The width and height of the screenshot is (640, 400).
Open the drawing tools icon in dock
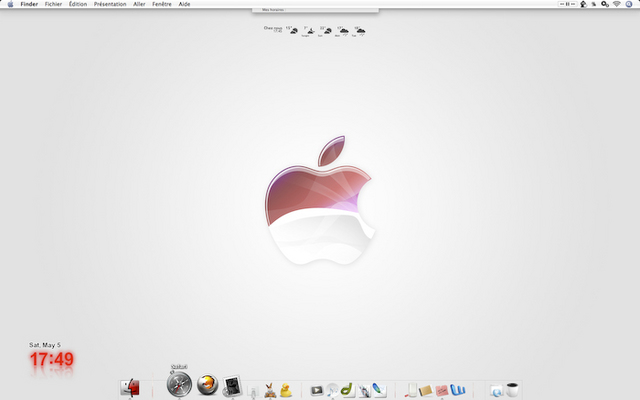[364, 391]
